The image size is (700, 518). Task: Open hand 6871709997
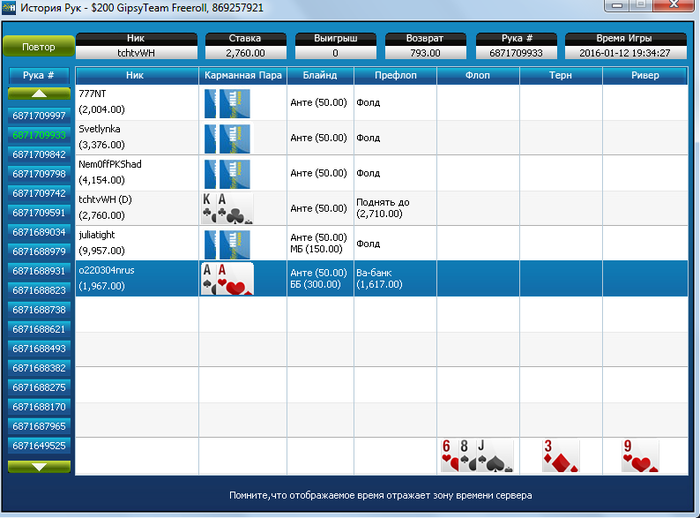point(39,116)
